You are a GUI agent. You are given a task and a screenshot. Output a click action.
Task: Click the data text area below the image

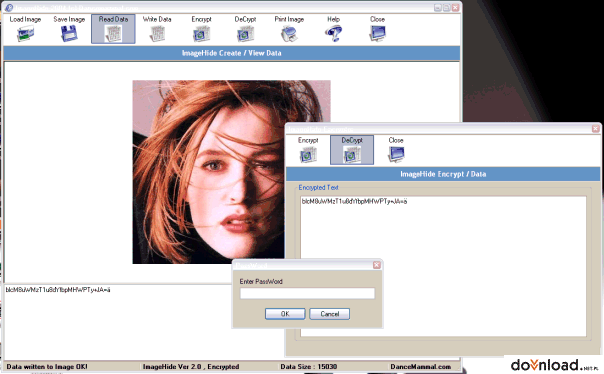(x=118, y=322)
